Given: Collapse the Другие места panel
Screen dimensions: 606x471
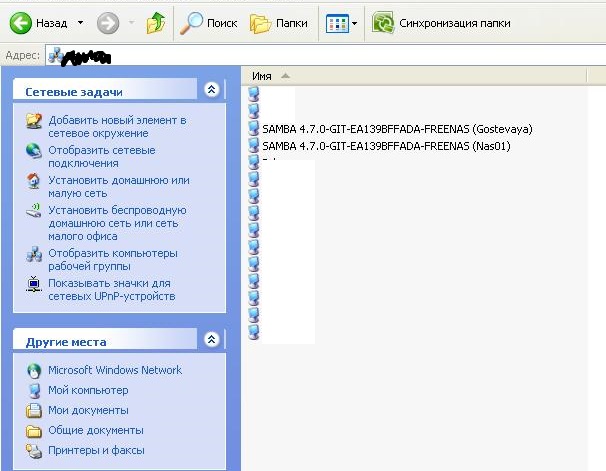Looking at the screenshot, I should pos(211,339).
